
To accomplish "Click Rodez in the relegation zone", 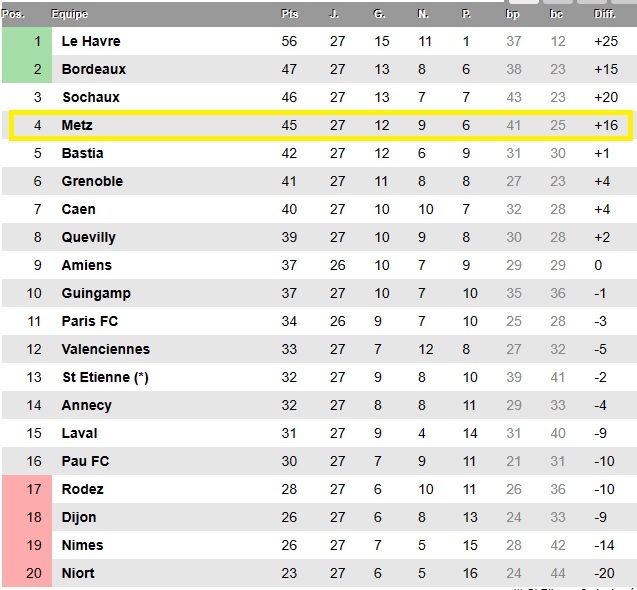I will tap(83, 489).
